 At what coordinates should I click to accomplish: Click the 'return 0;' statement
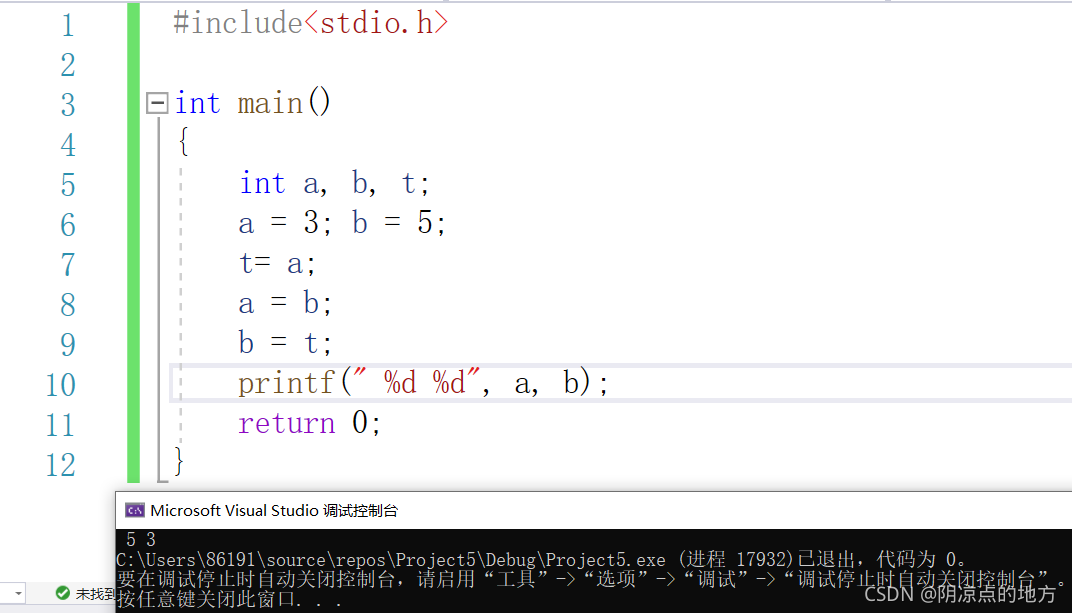point(309,423)
